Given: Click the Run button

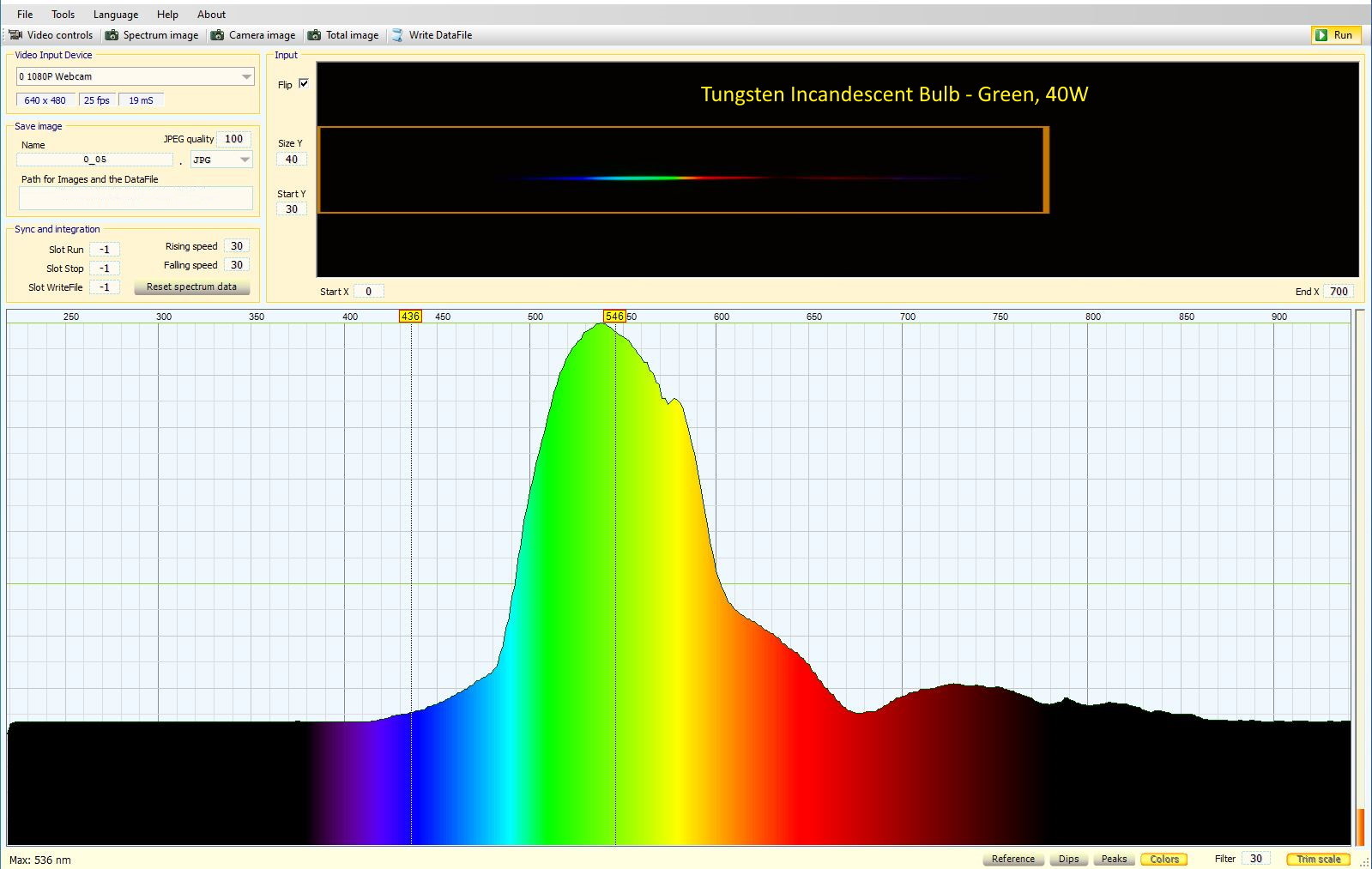Looking at the screenshot, I should 1335,35.
